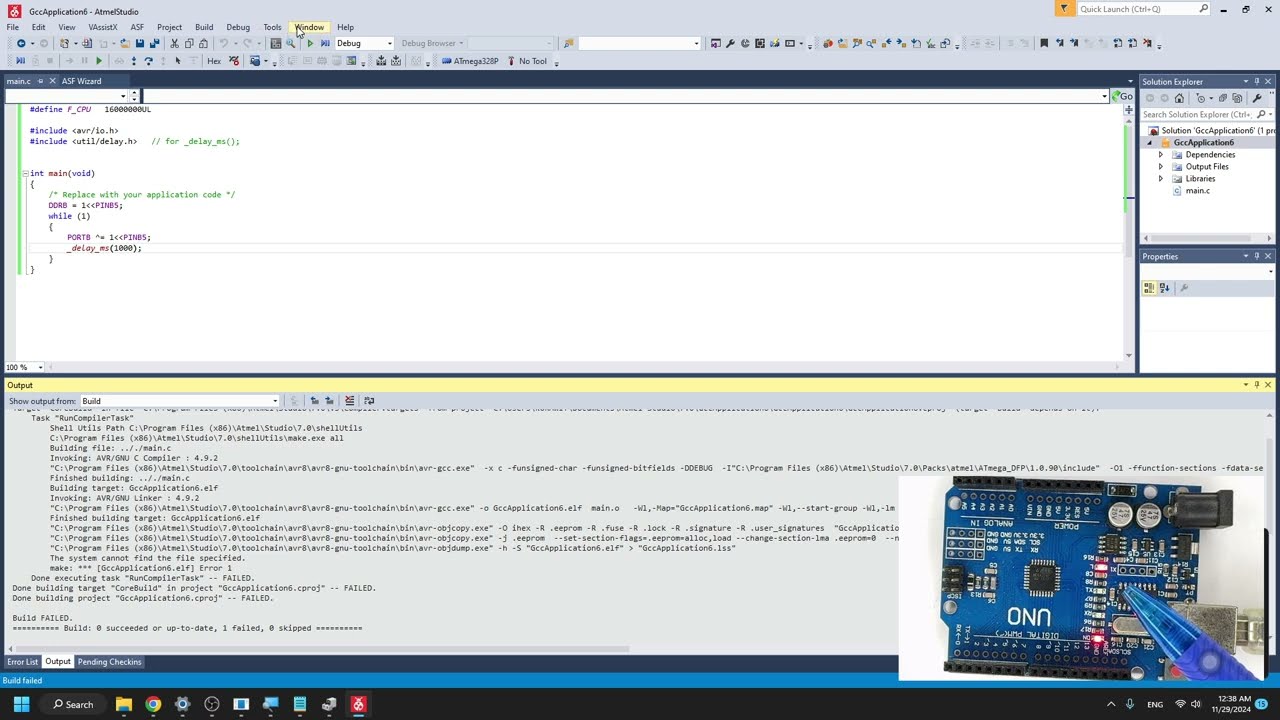Click Solution Explorer properties wrench icon
Screen dimensions: 1280x720
1257,98
